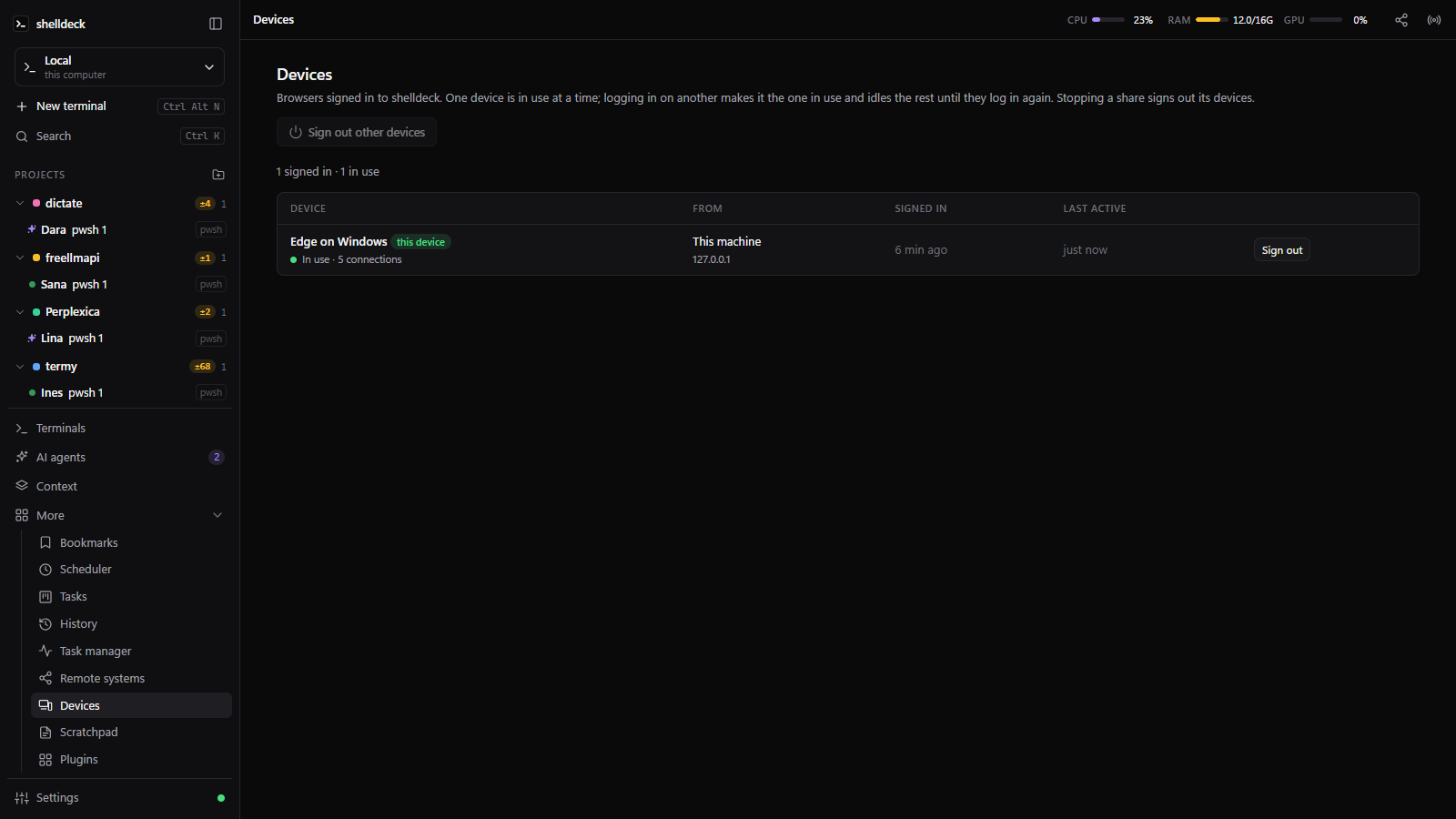Image resolution: width=1456 pixels, height=819 pixels.
Task: Click the ±68 changes badge on termy
Action: point(202,367)
